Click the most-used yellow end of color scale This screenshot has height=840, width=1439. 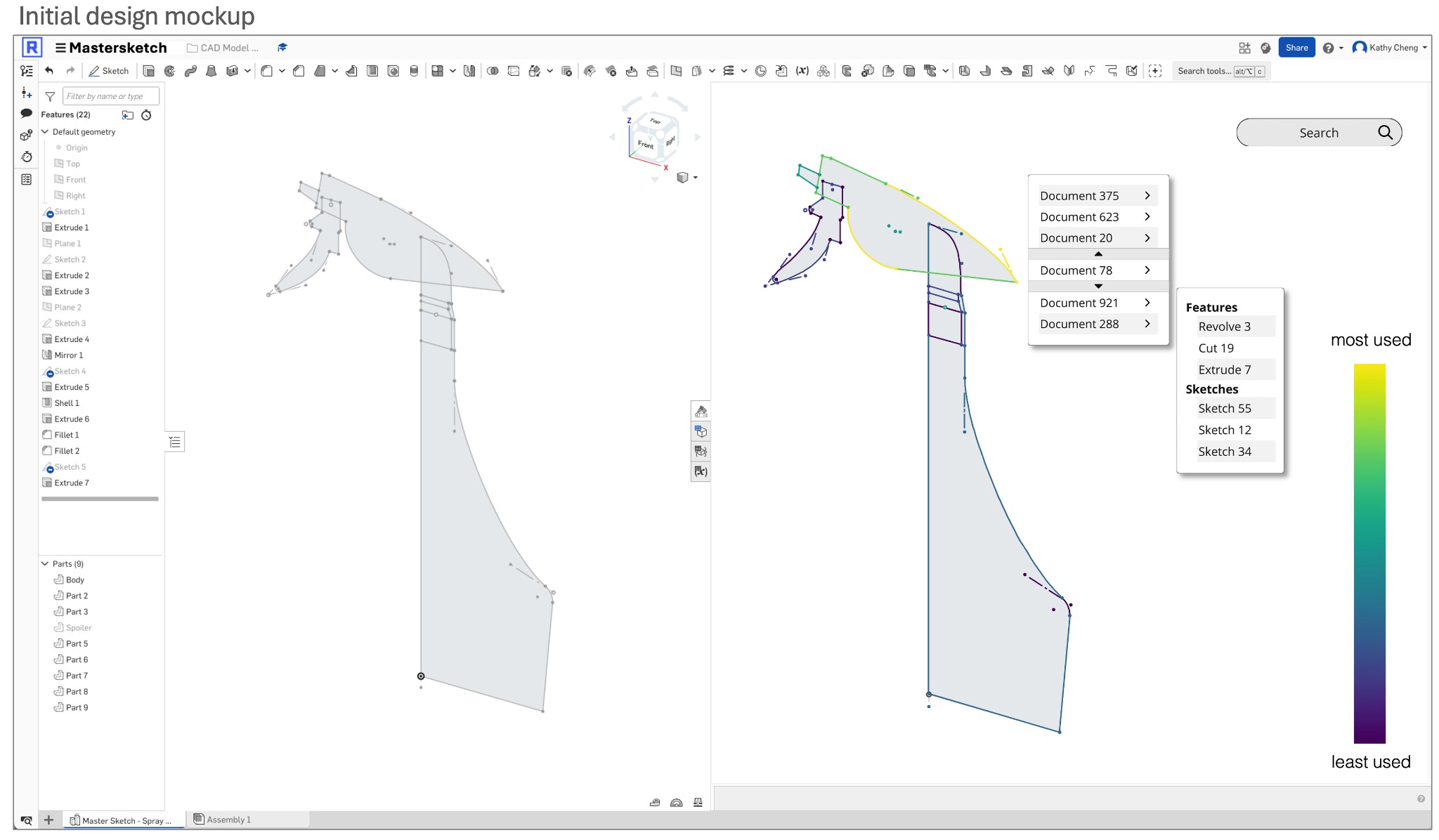pyautogui.click(x=1369, y=372)
